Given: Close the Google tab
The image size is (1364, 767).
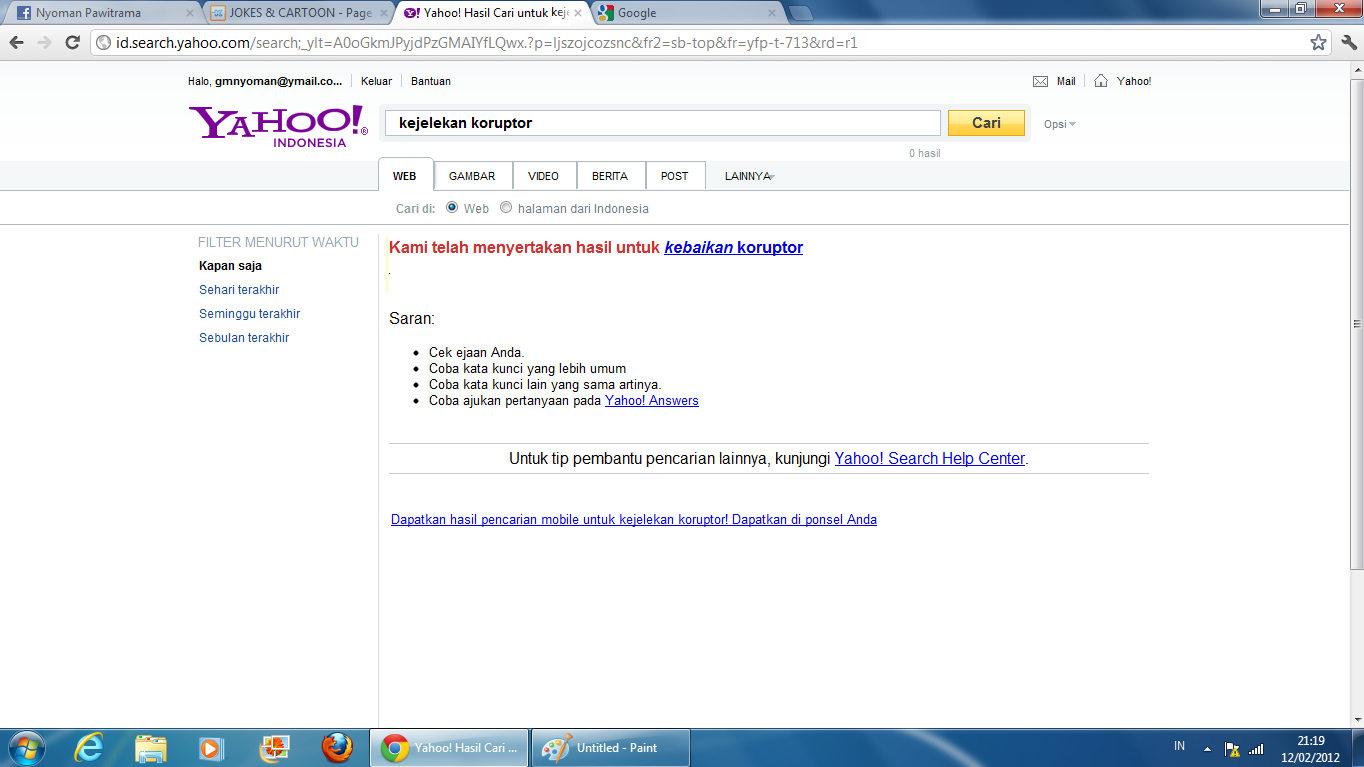Looking at the screenshot, I should point(772,14).
